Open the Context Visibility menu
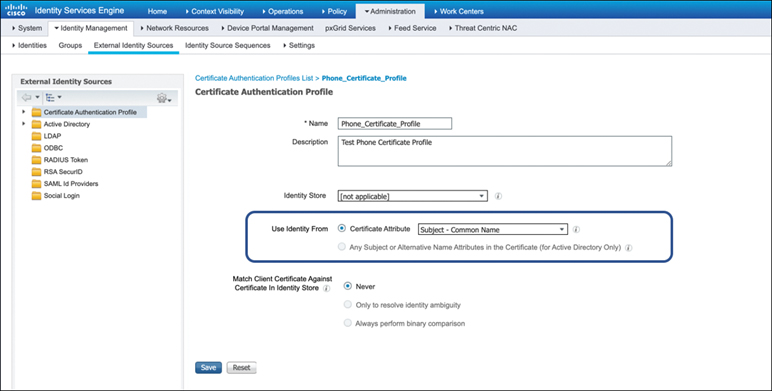 click(x=215, y=11)
